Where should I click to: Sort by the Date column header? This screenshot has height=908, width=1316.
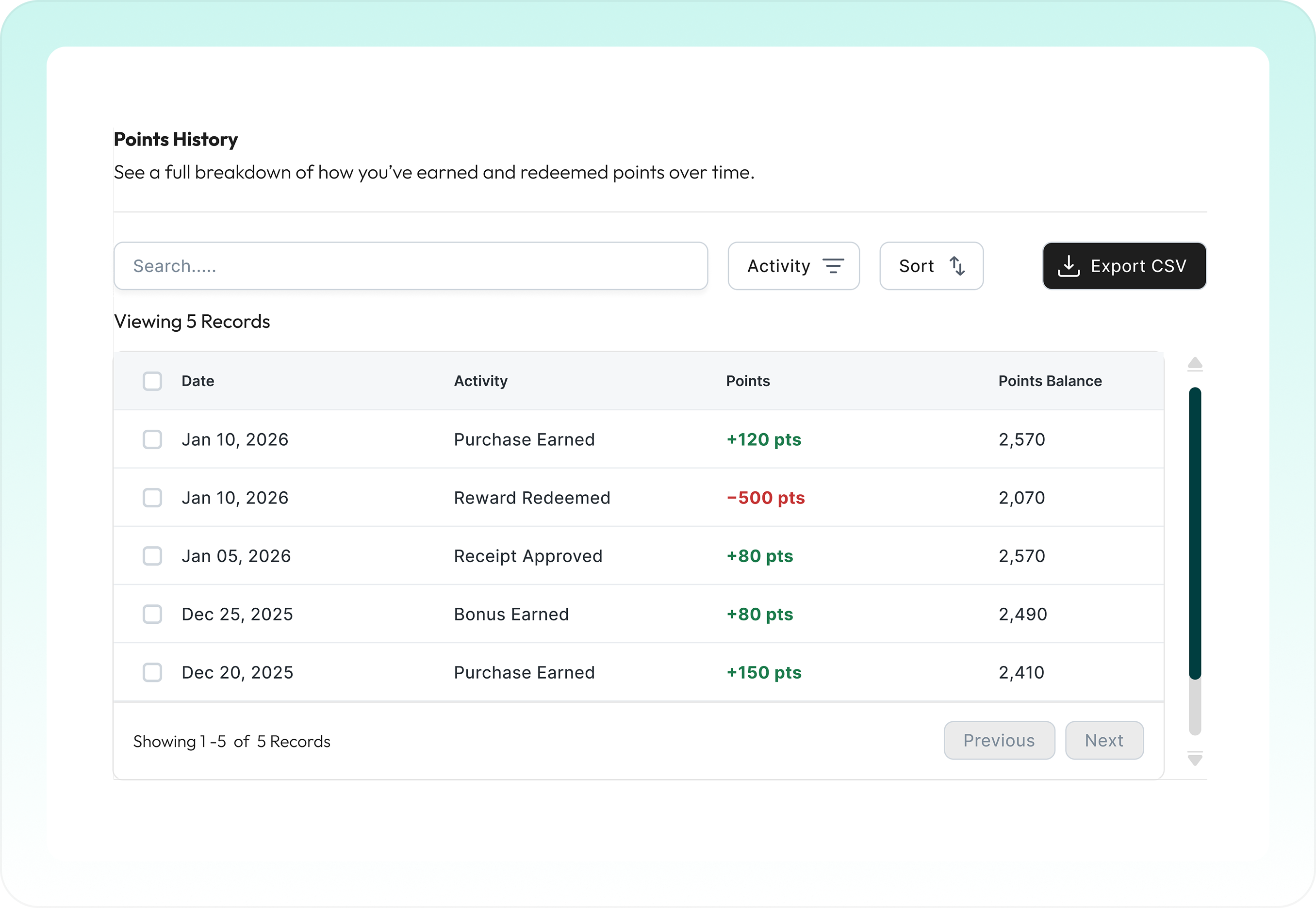tap(197, 381)
